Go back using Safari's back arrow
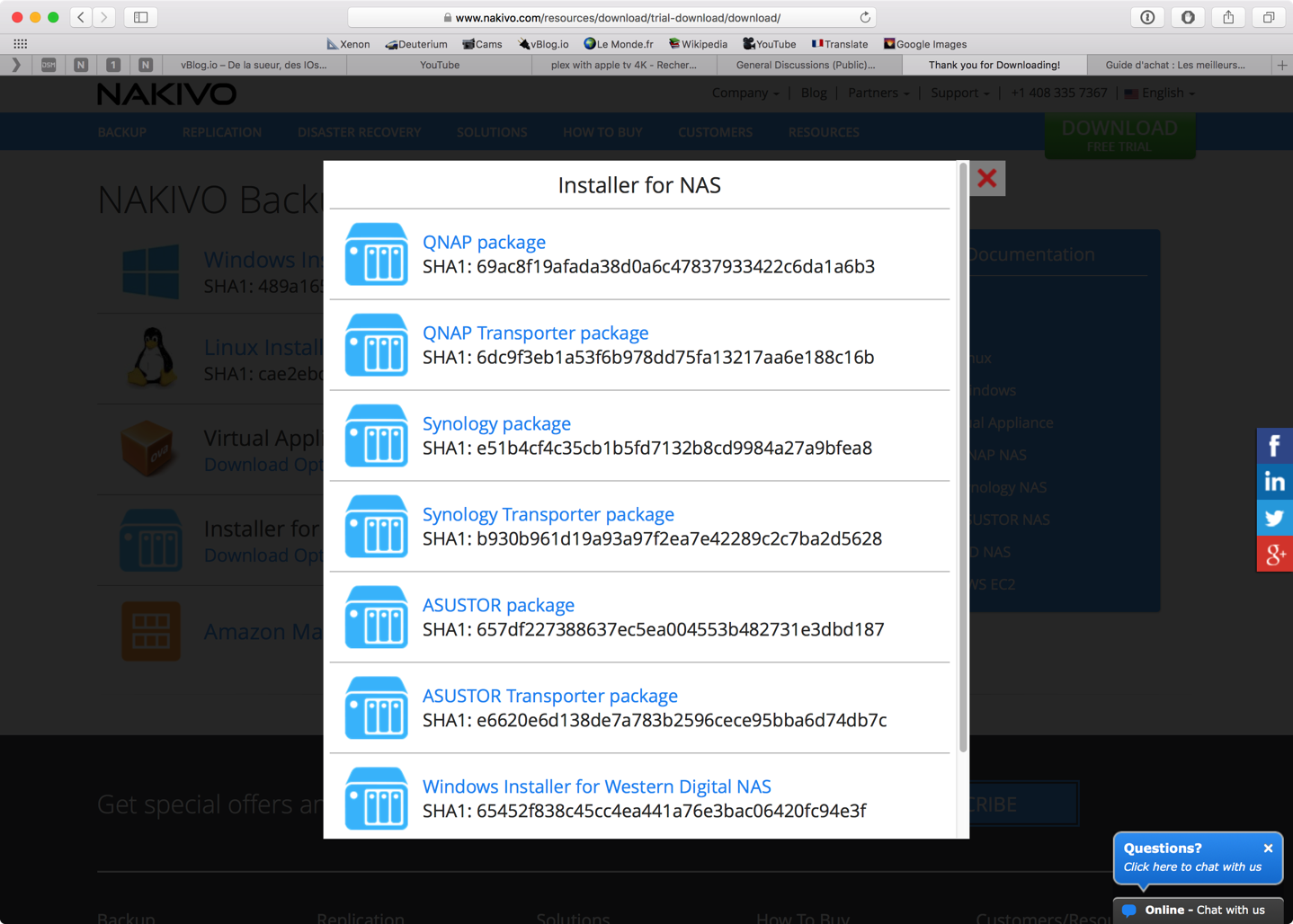 coord(81,17)
